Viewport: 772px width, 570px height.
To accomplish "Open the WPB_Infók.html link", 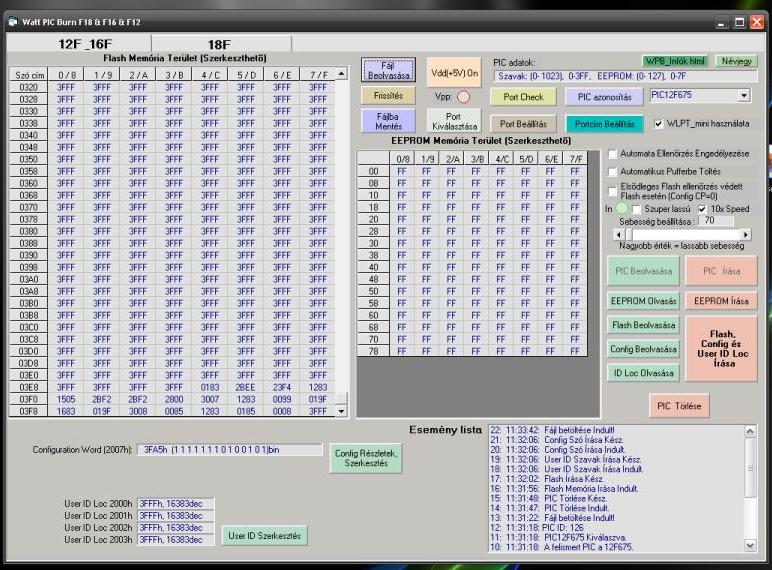I will click(675, 61).
